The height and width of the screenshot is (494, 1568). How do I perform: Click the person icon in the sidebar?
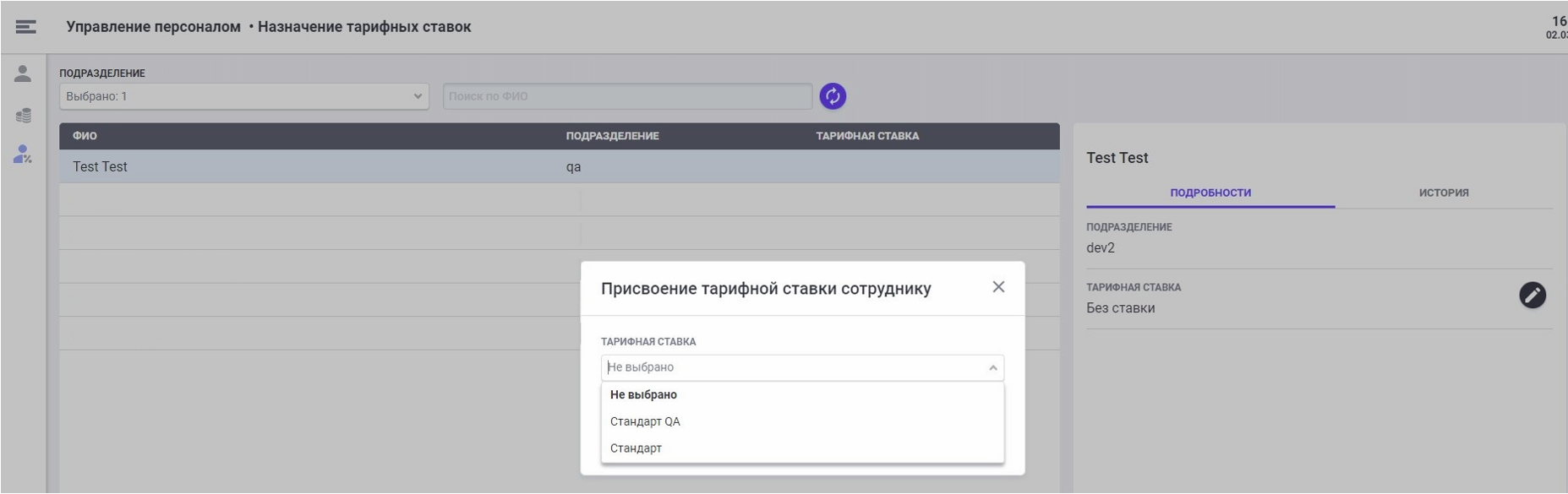point(23,74)
